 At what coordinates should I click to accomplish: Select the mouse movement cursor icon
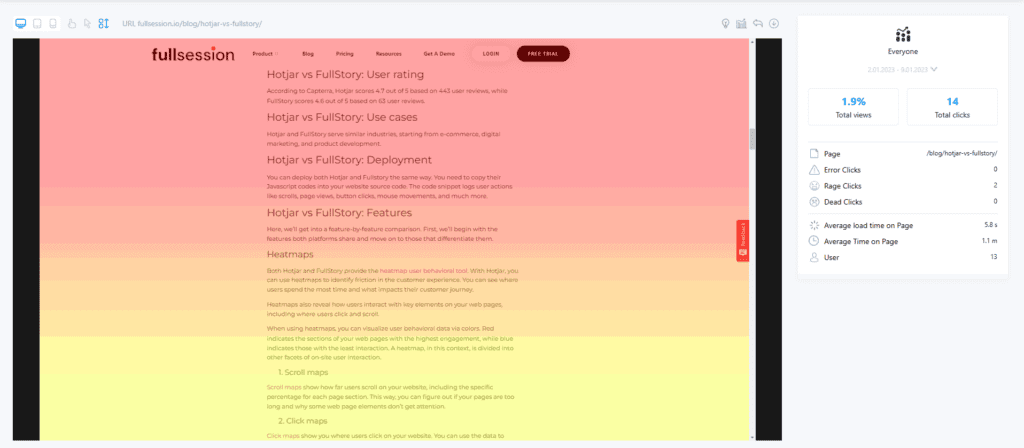click(x=87, y=22)
